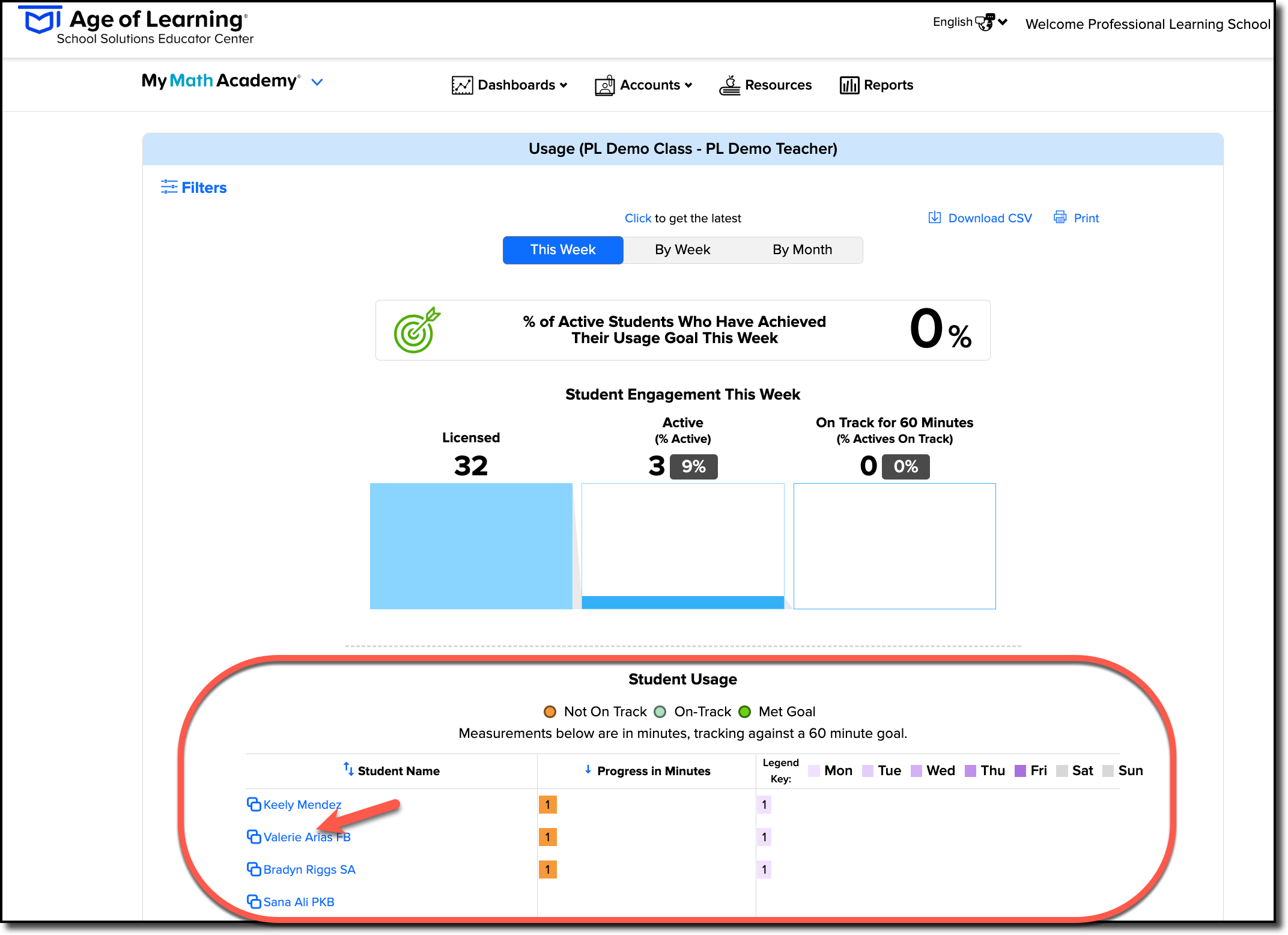The image size is (1288, 935).
Task: Open Bradyn Riggs SA student link
Action: tap(309, 870)
